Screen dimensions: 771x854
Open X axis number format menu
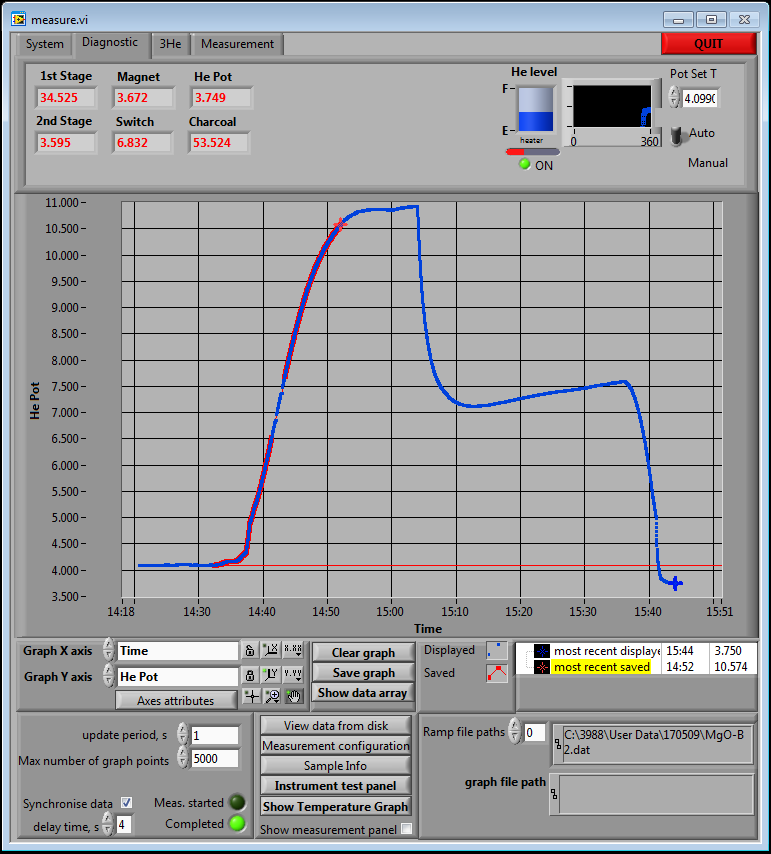pyautogui.click(x=293, y=650)
